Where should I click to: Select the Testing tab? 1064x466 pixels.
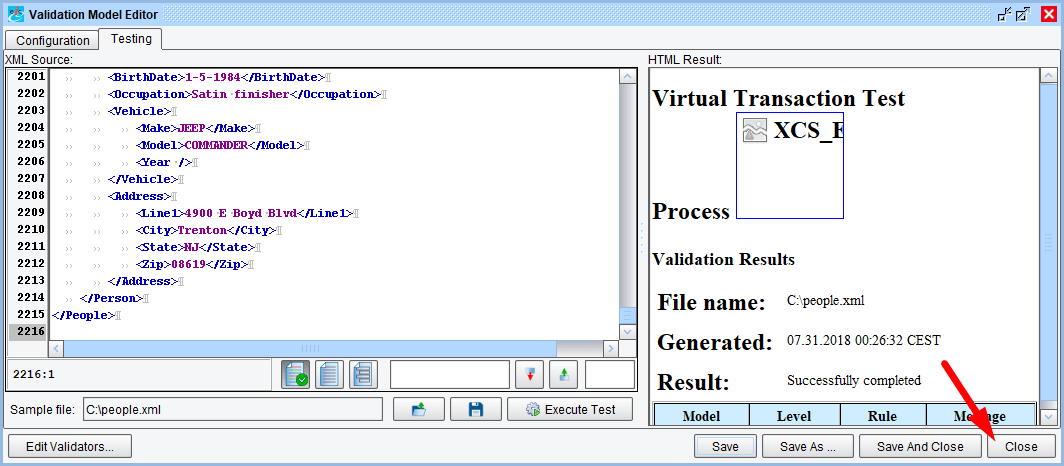(131, 39)
